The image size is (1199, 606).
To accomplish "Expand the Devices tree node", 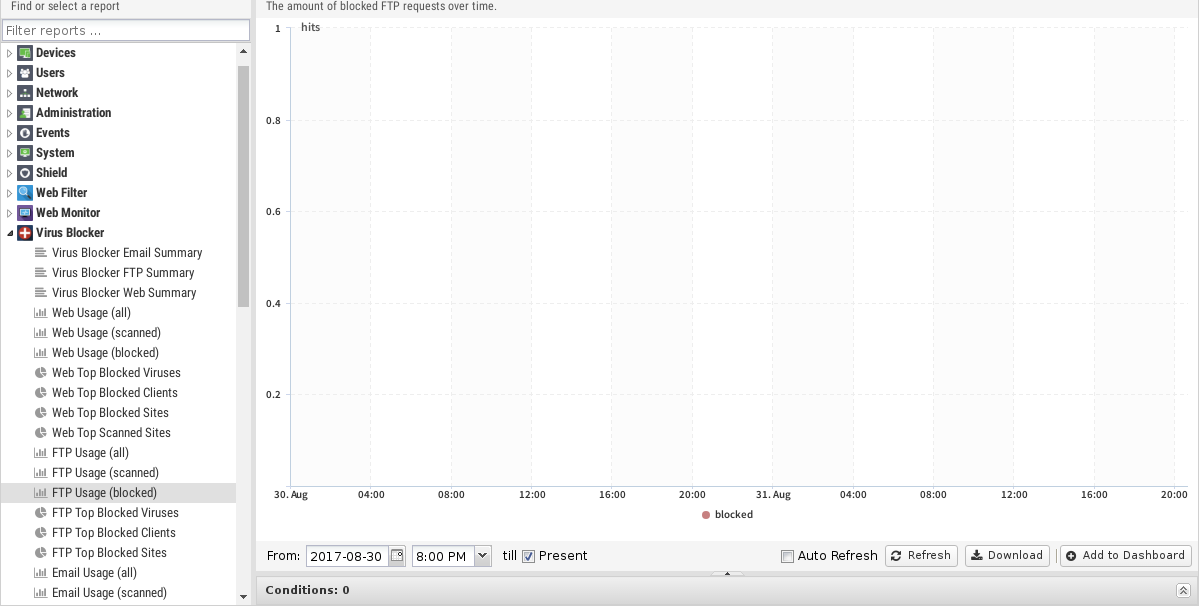I will click(9, 53).
